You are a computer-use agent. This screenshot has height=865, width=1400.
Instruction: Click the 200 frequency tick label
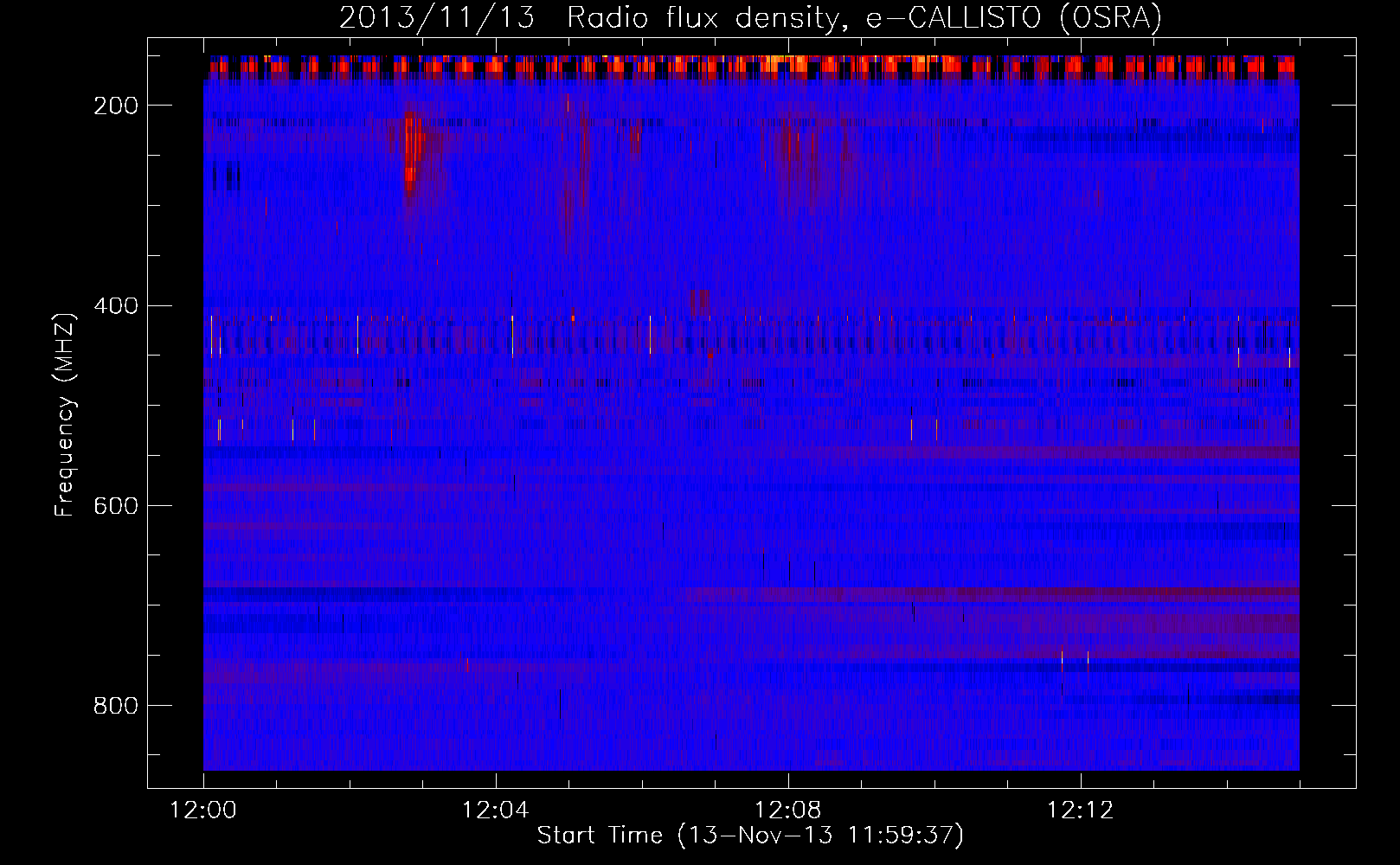(116, 106)
